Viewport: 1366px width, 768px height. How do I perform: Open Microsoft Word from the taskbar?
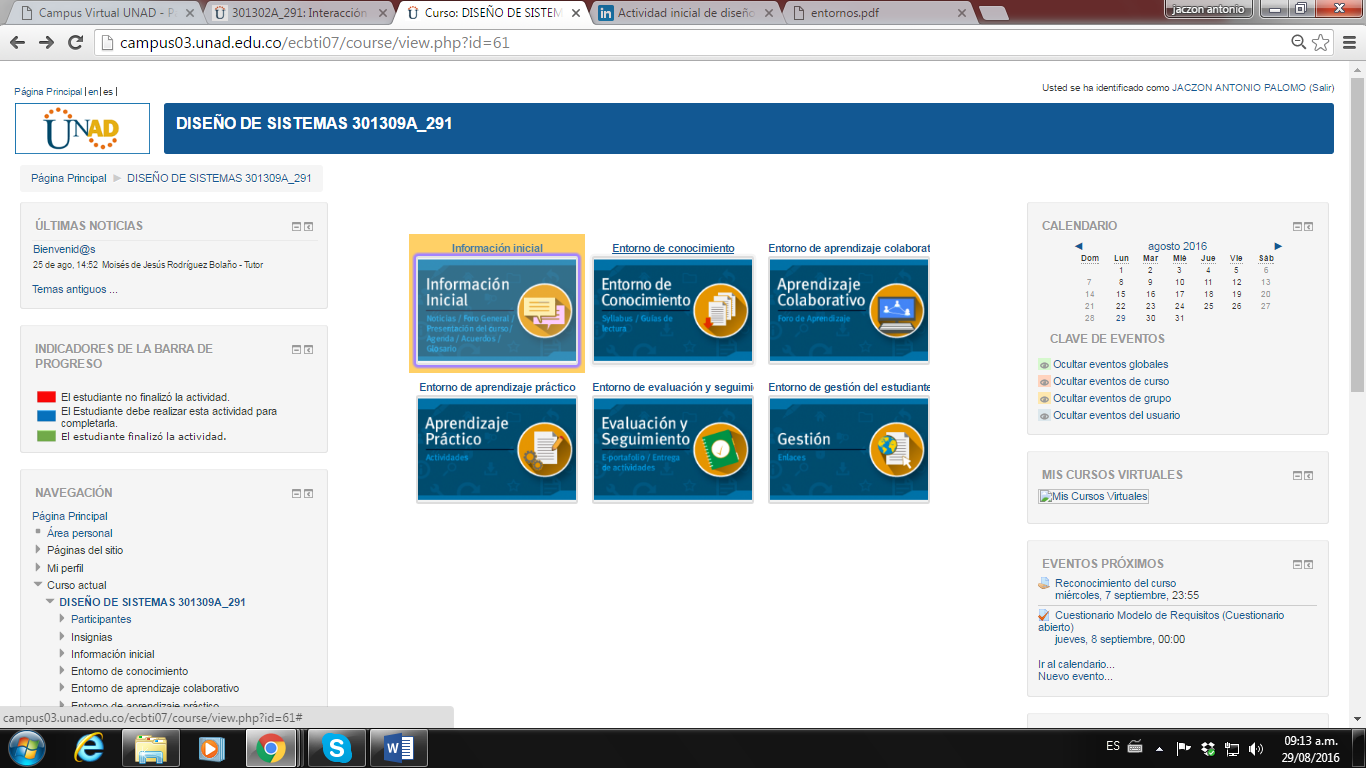pos(398,748)
